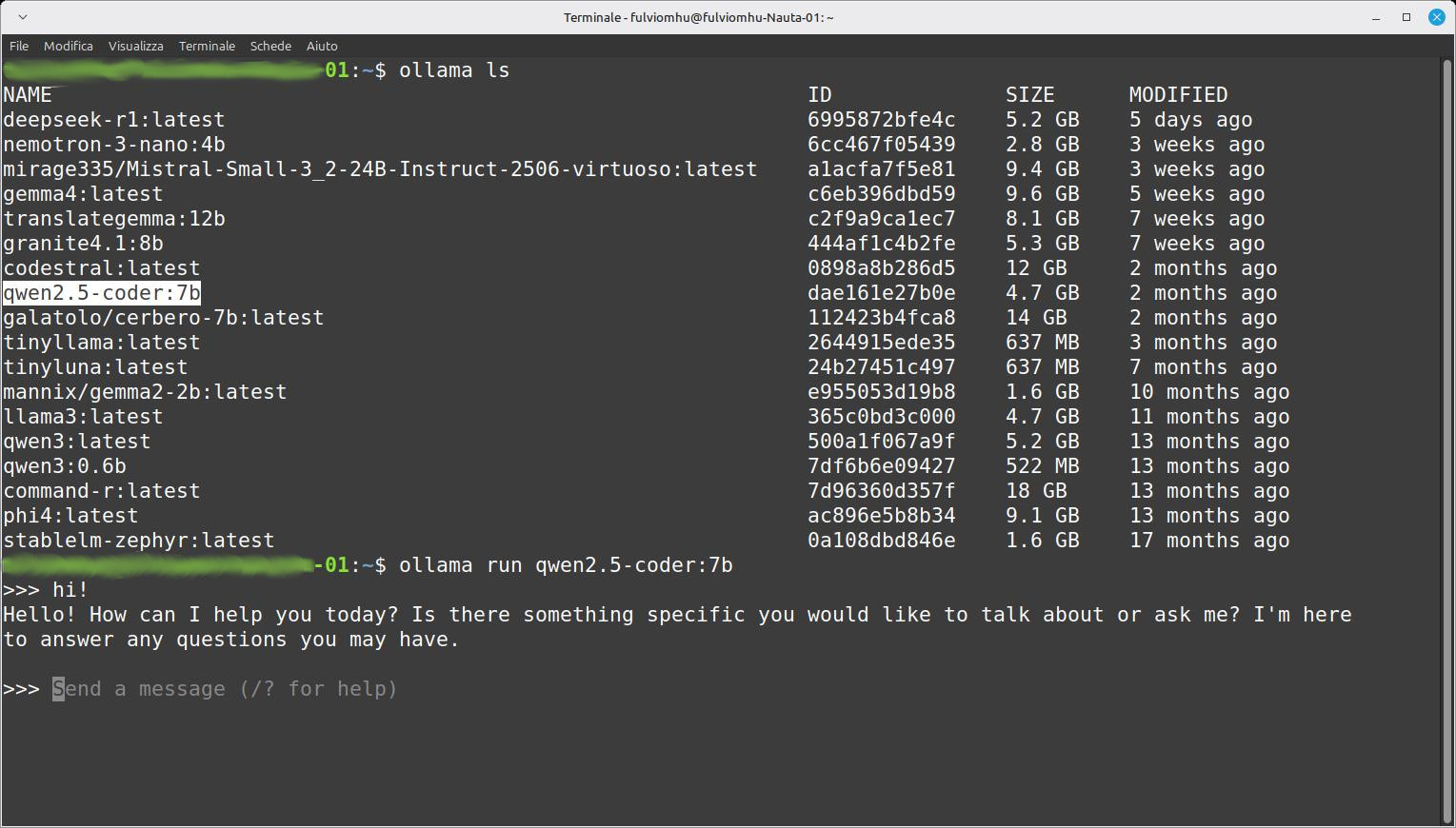Click the terminal vertical scrollbar
This screenshot has width=1456, height=828.
1447,441
